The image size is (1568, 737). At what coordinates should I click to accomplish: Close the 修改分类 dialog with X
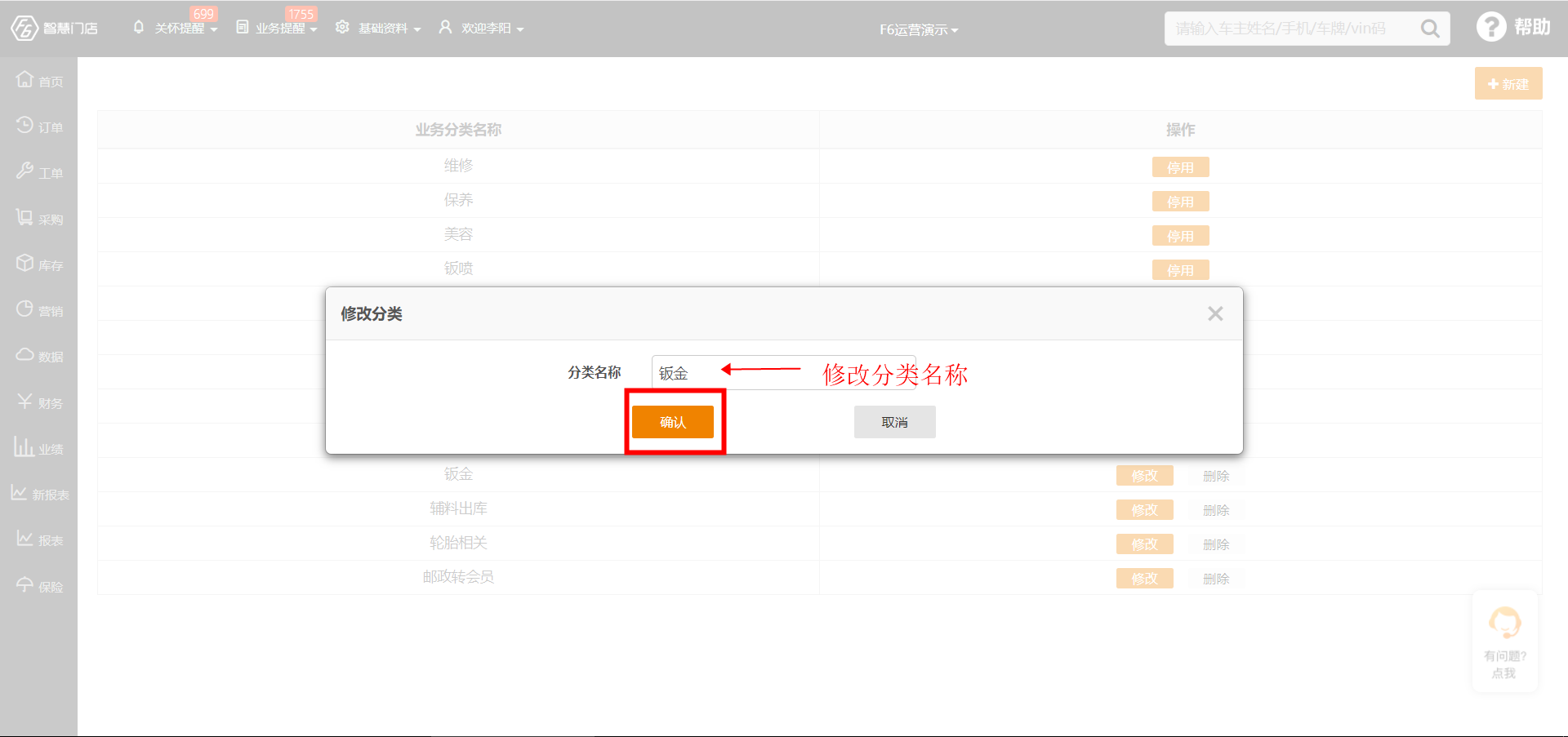tap(1215, 313)
